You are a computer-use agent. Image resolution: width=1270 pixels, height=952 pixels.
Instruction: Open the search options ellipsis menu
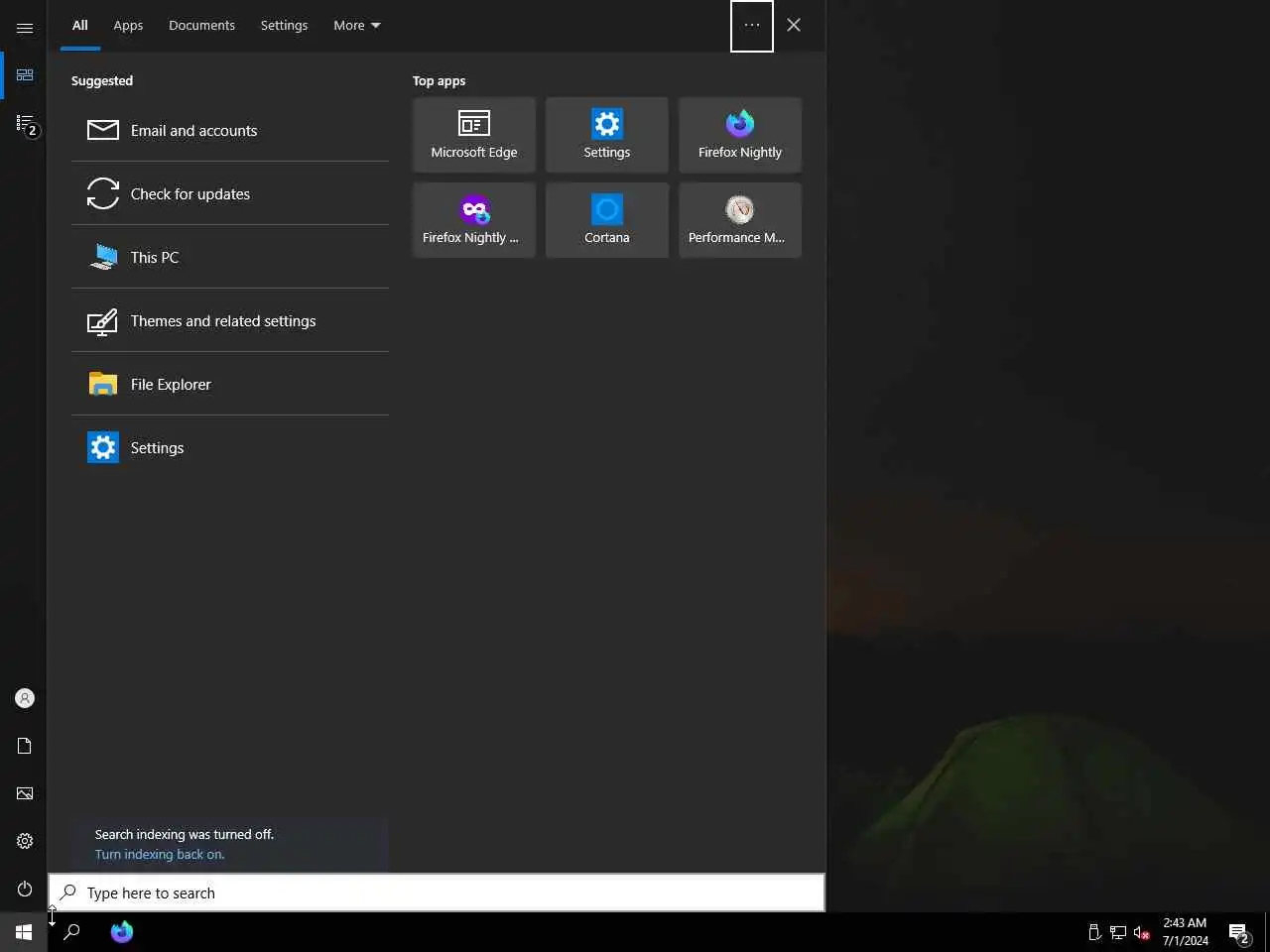pyautogui.click(x=752, y=26)
